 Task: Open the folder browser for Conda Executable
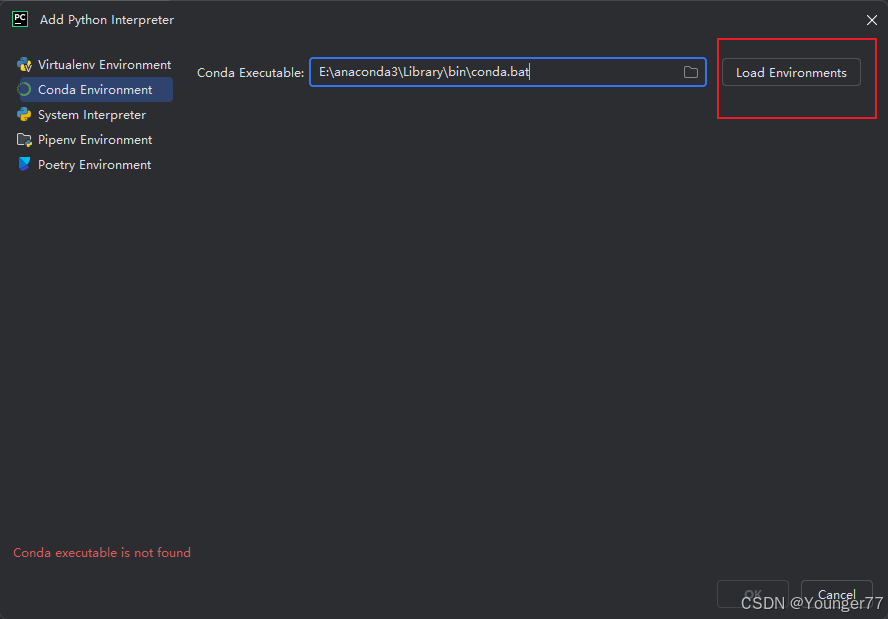tap(691, 71)
